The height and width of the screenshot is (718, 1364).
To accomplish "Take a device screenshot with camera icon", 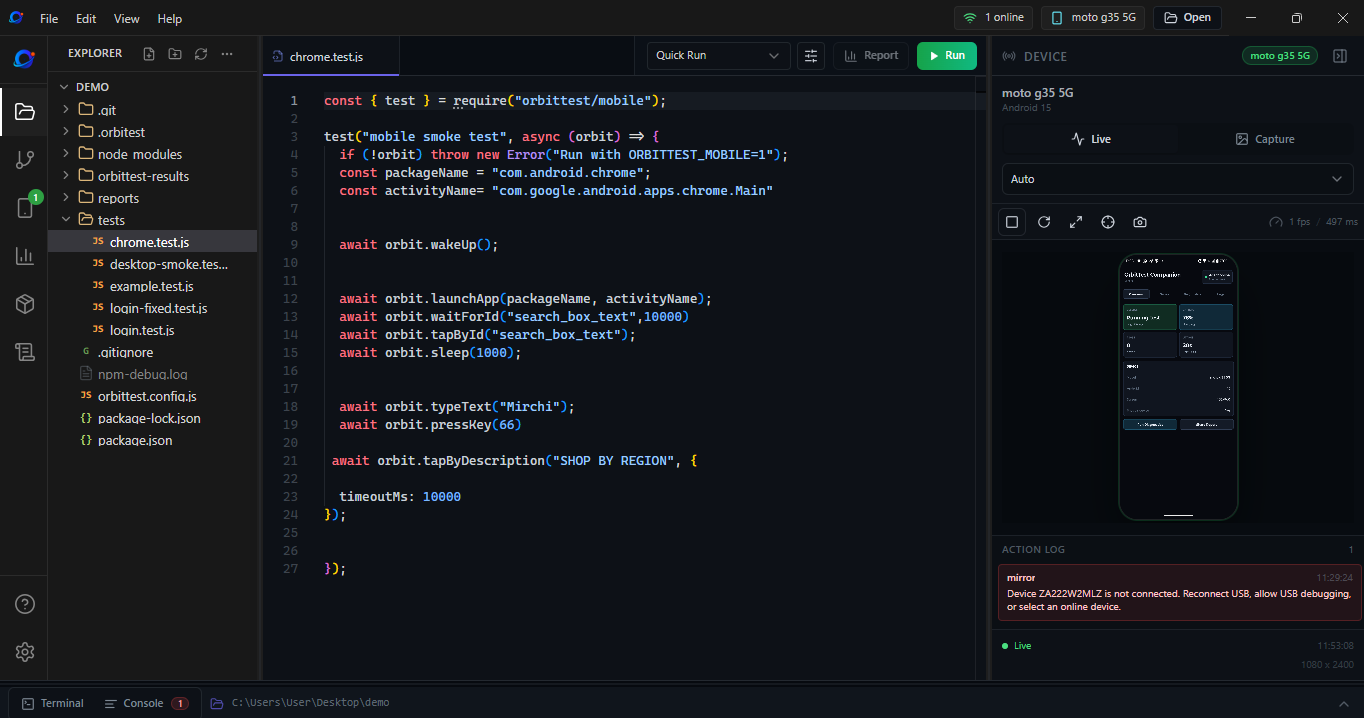I will pyautogui.click(x=1140, y=222).
